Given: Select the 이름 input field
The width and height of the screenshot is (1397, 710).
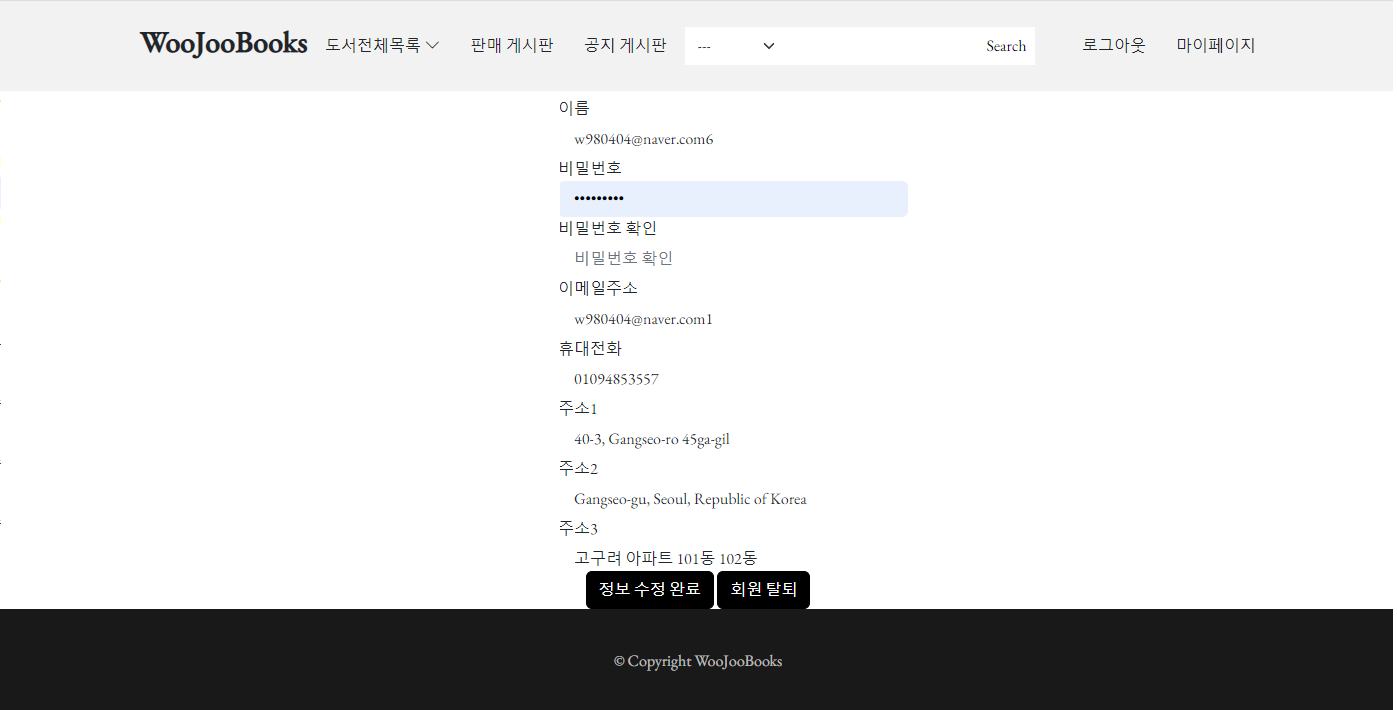Looking at the screenshot, I should pyautogui.click(x=734, y=139).
